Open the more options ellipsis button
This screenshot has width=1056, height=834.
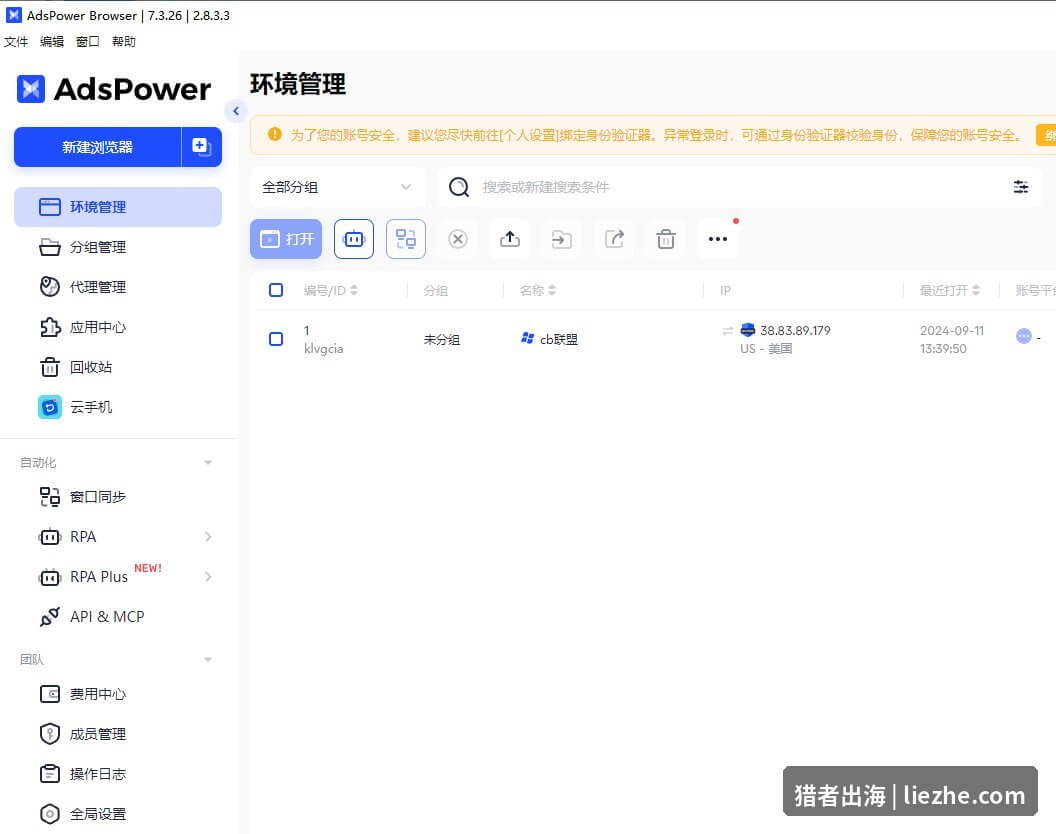tap(718, 239)
